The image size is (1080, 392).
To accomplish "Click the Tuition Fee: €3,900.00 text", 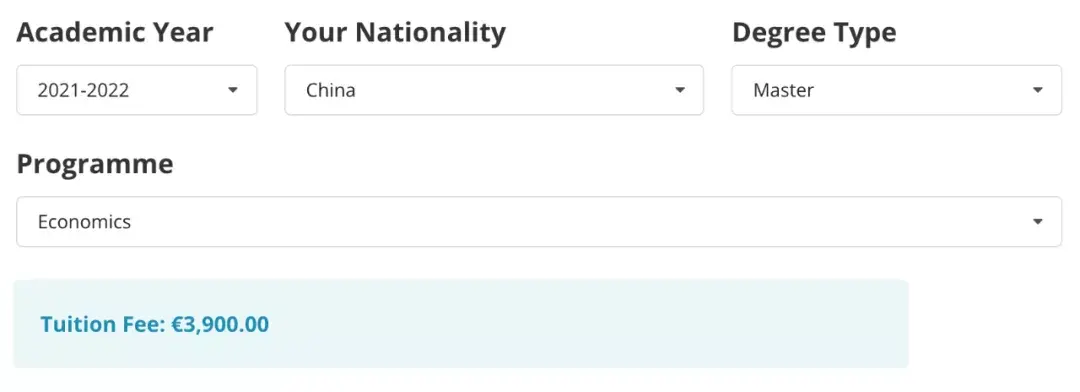I will coord(154,324).
